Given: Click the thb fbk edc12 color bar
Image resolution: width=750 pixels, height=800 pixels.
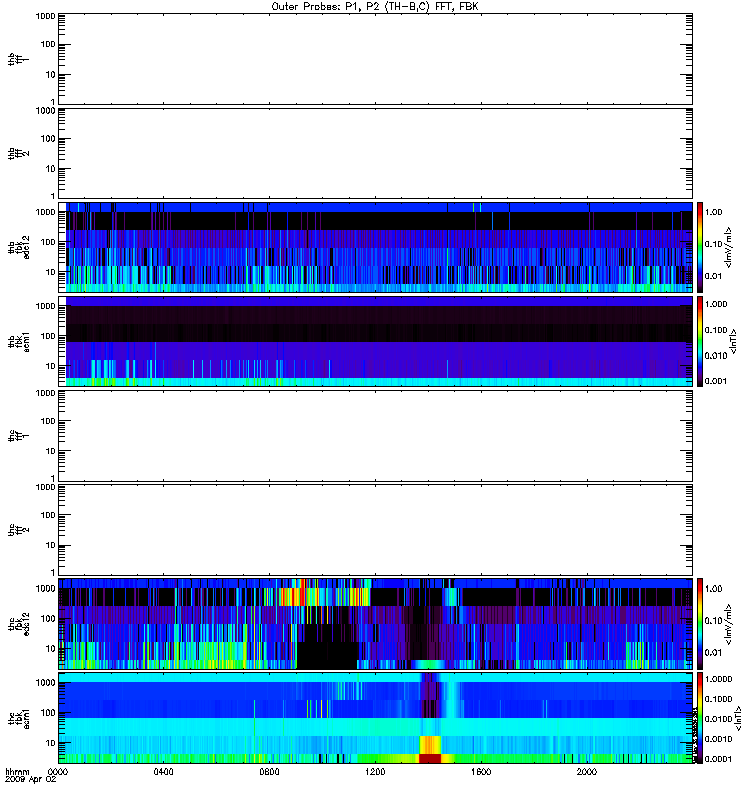Looking at the screenshot, I should point(700,247).
